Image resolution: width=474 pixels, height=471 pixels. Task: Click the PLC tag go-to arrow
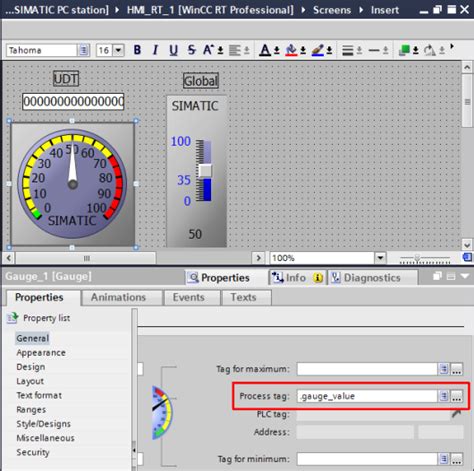[456, 414]
